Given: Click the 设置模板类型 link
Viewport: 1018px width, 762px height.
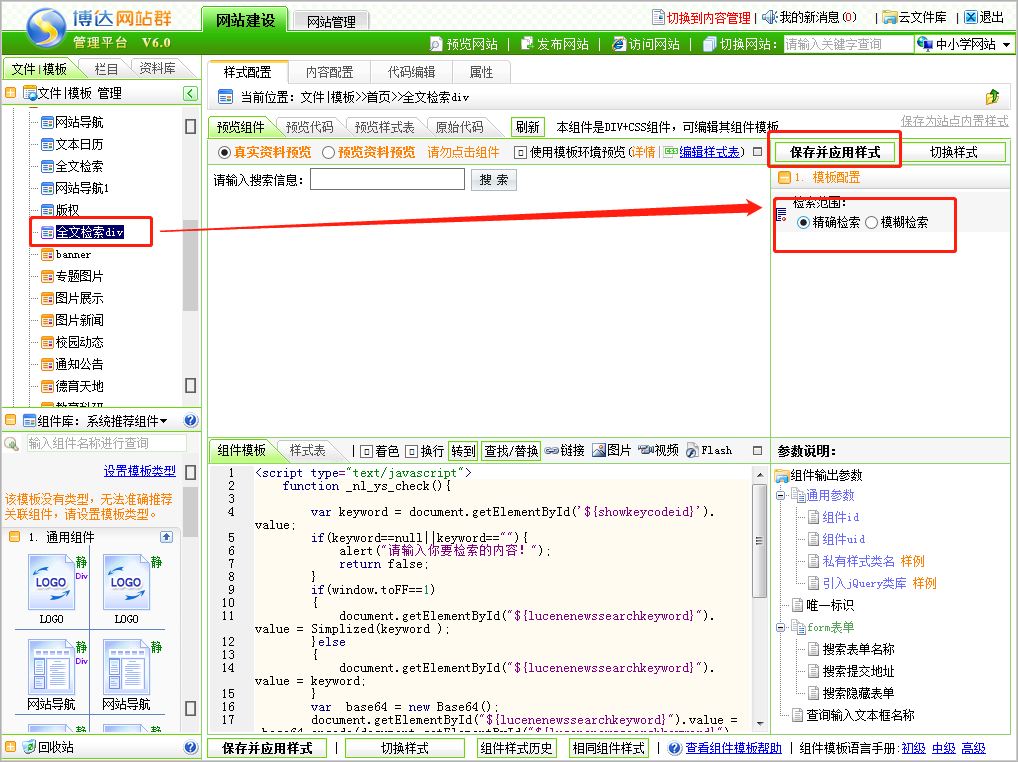Looking at the screenshot, I should point(140,471).
